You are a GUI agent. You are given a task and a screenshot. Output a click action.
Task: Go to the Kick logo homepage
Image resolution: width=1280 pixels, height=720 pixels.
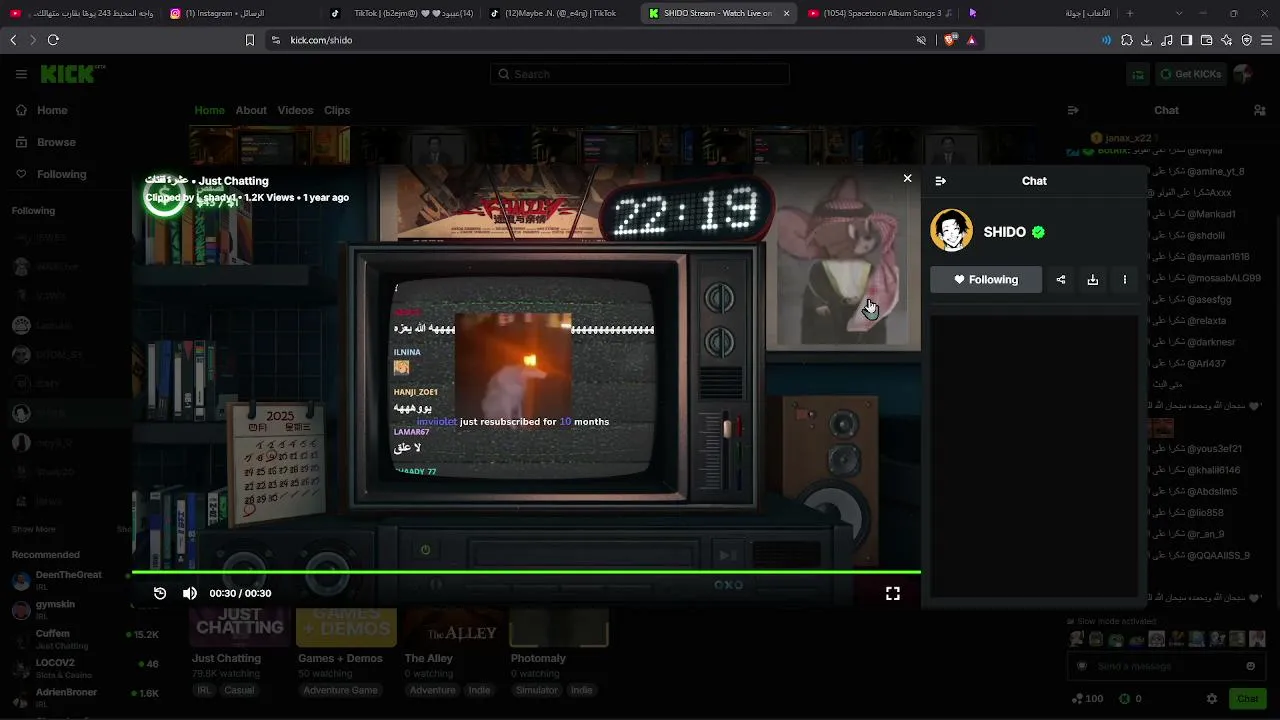73,73
